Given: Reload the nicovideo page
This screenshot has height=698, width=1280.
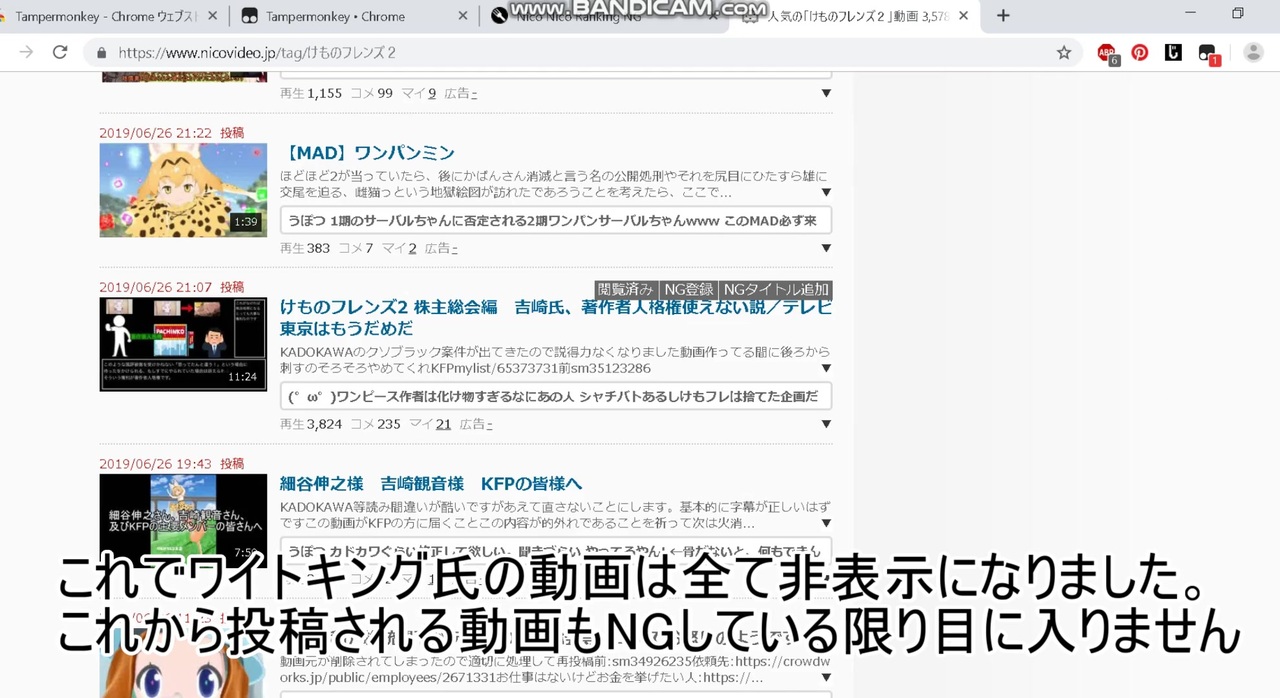Looking at the screenshot, I should [60, 52].
